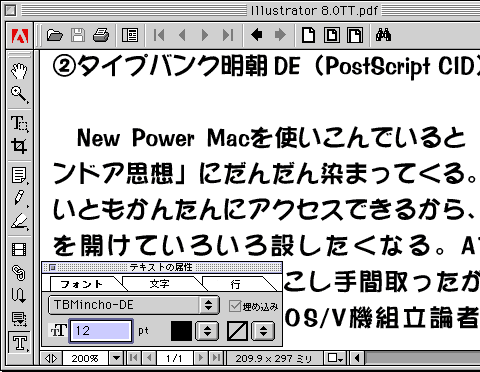The width and height of the screenshot is (480, 372).
Task: Select the Notes tool
Action: (19, 175)
